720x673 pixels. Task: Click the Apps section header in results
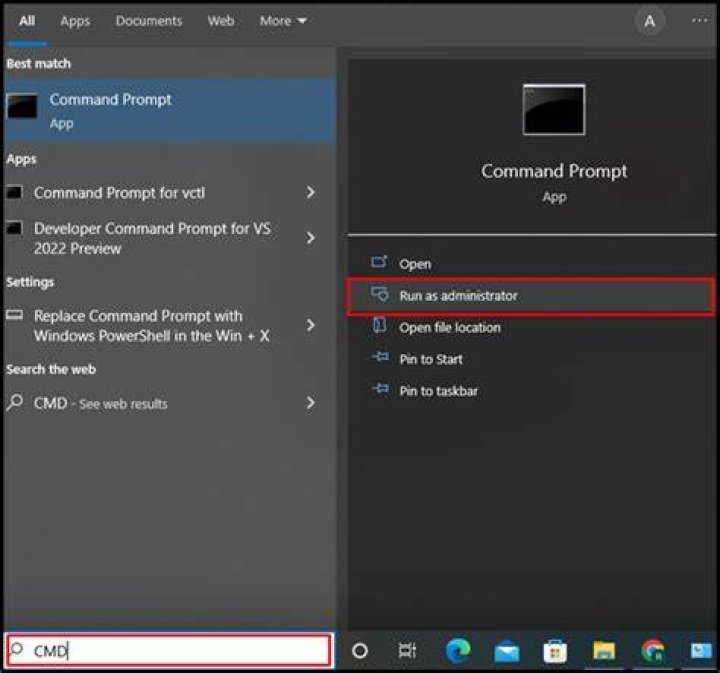tap(21, 160)
